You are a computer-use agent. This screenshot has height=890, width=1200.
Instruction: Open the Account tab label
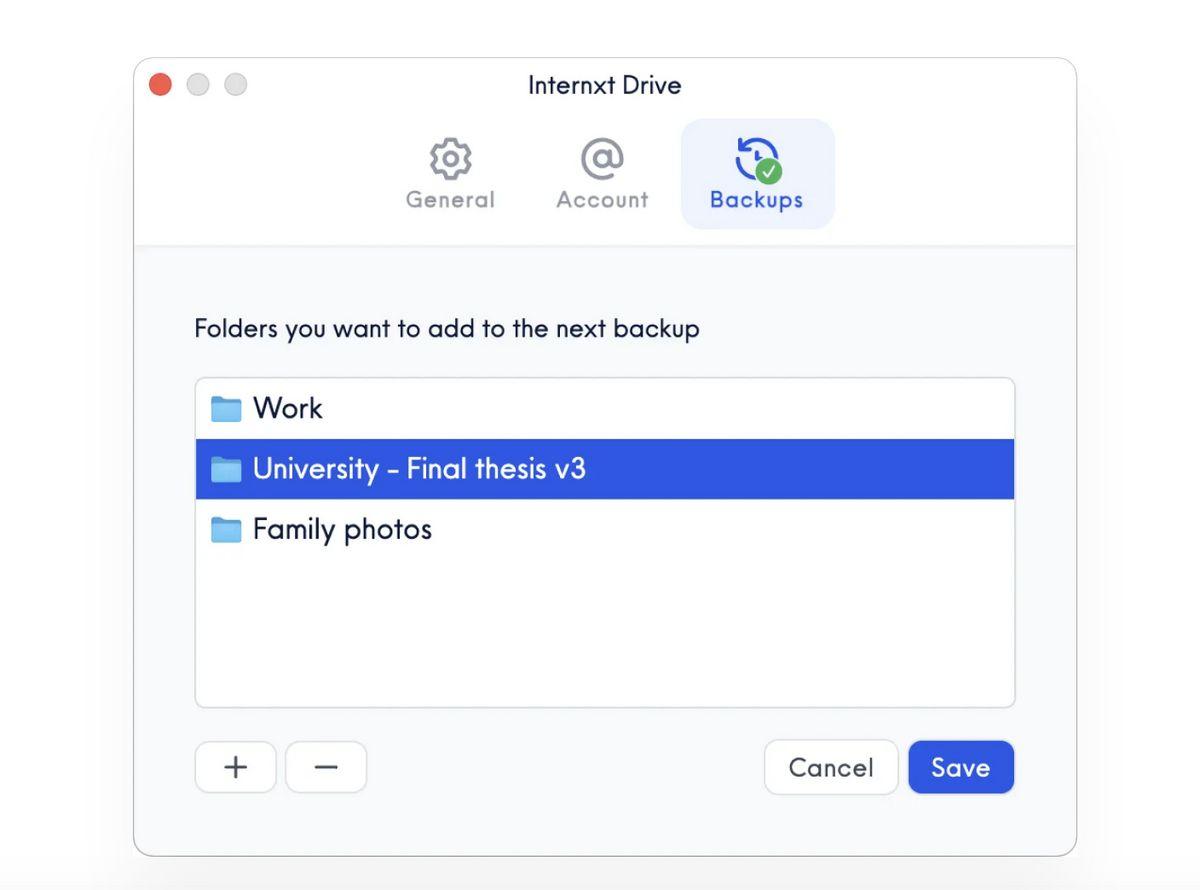click(x=602, y=199)
